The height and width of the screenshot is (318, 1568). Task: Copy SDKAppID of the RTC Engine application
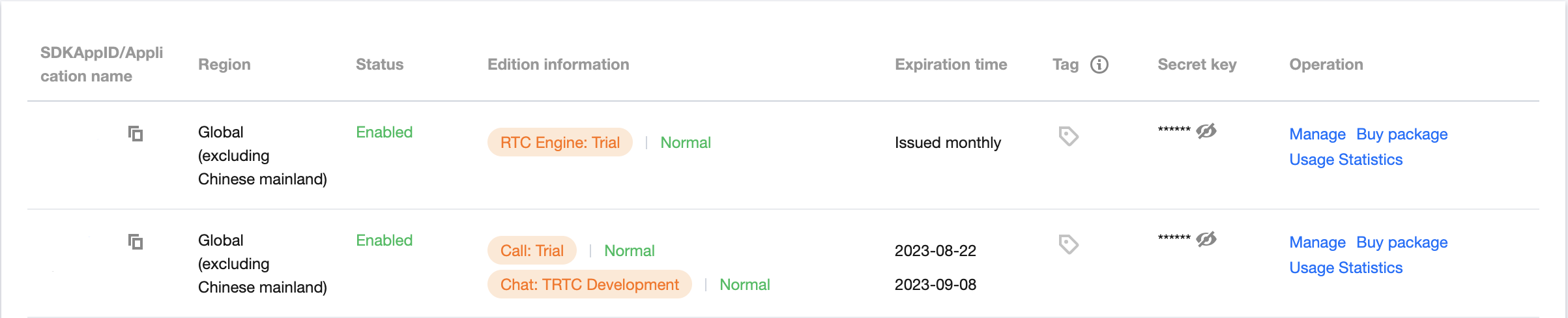coord(136,134)
